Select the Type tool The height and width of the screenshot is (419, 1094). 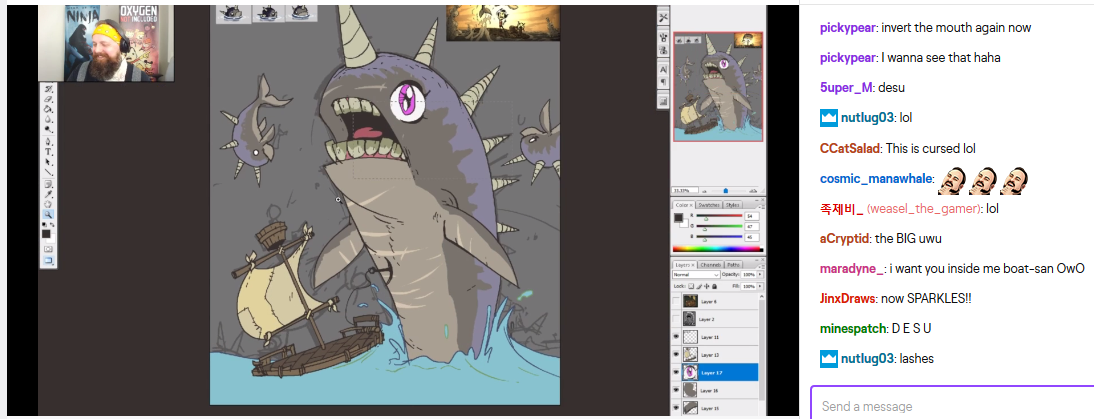tap(48, 152)
